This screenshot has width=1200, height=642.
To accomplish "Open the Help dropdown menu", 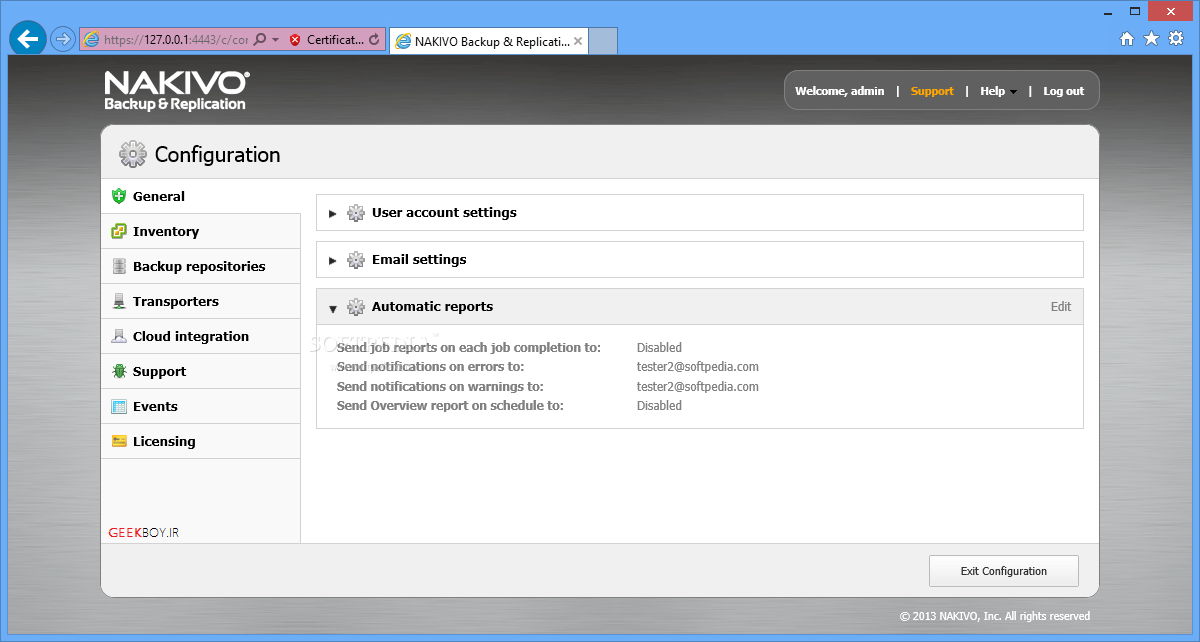I will click(998, 91).
